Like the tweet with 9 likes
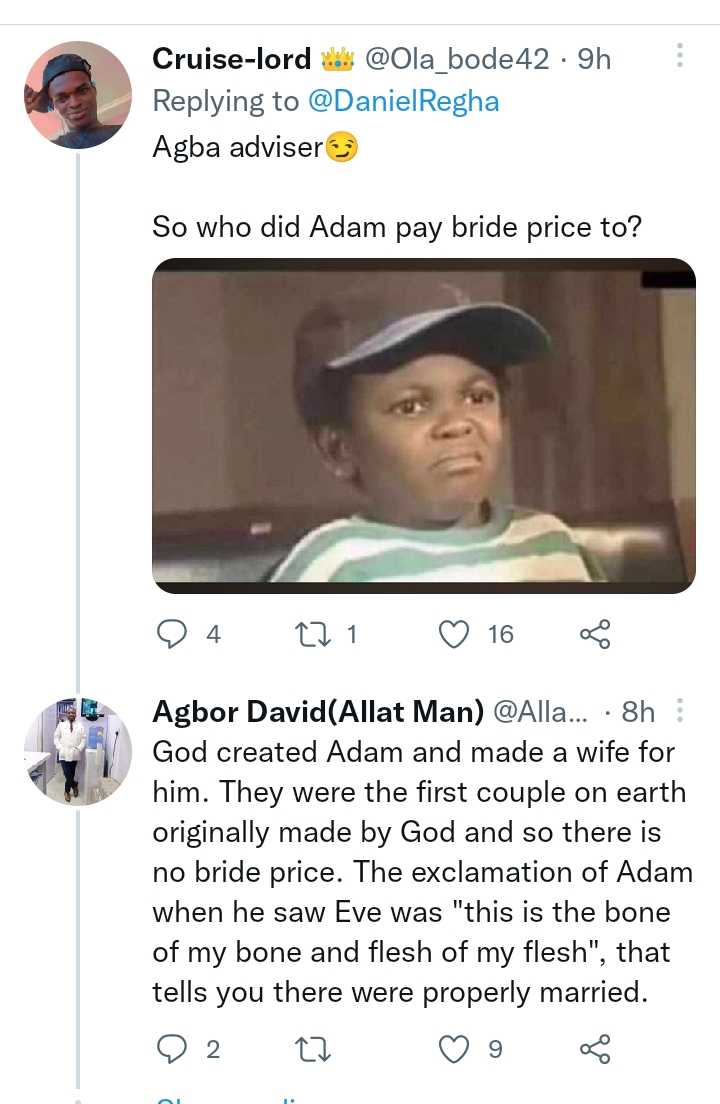 coord(455,1049)
